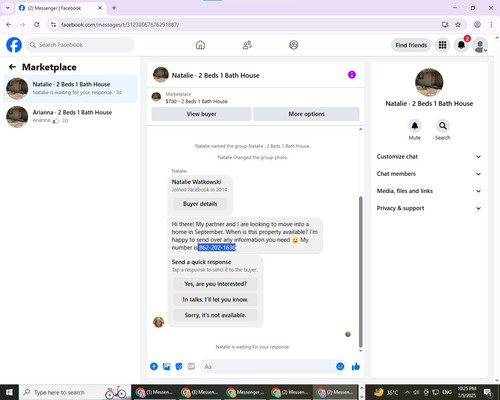Open the Friends icon in top navigation
This screenshot has width=500, height=400.
[247, 45]
